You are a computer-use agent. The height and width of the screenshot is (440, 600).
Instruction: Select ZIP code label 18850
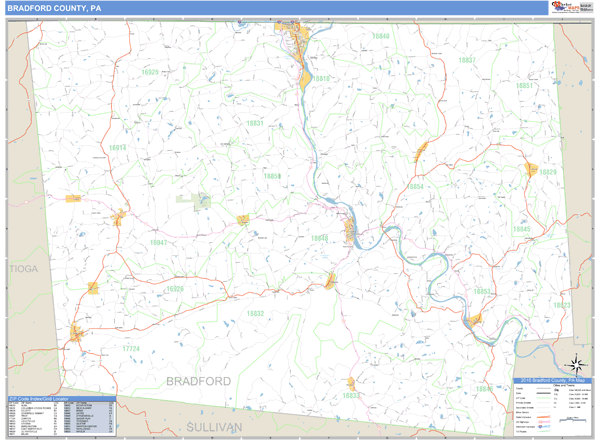272,176
